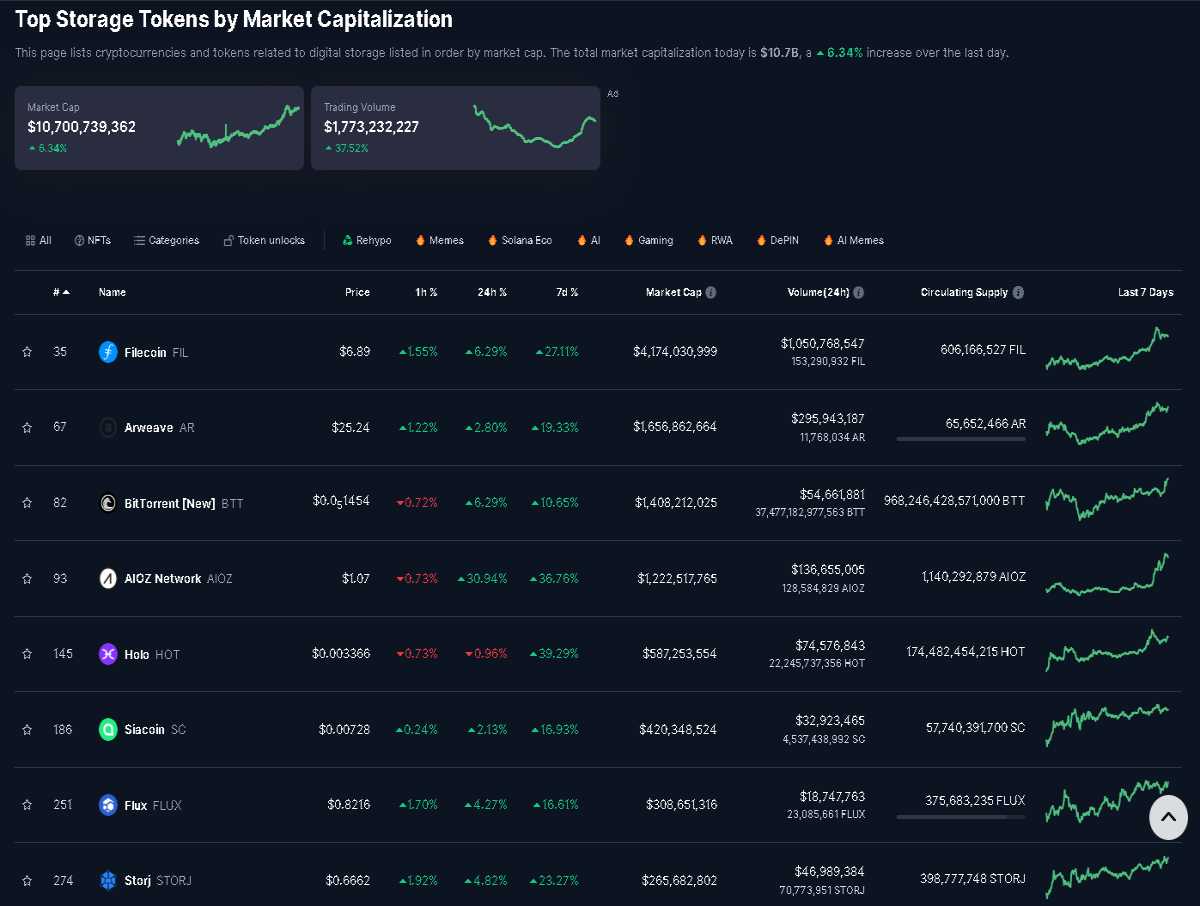Sort by Circulating Supply column header
The image size is (1200, 906).
point(965,293)
